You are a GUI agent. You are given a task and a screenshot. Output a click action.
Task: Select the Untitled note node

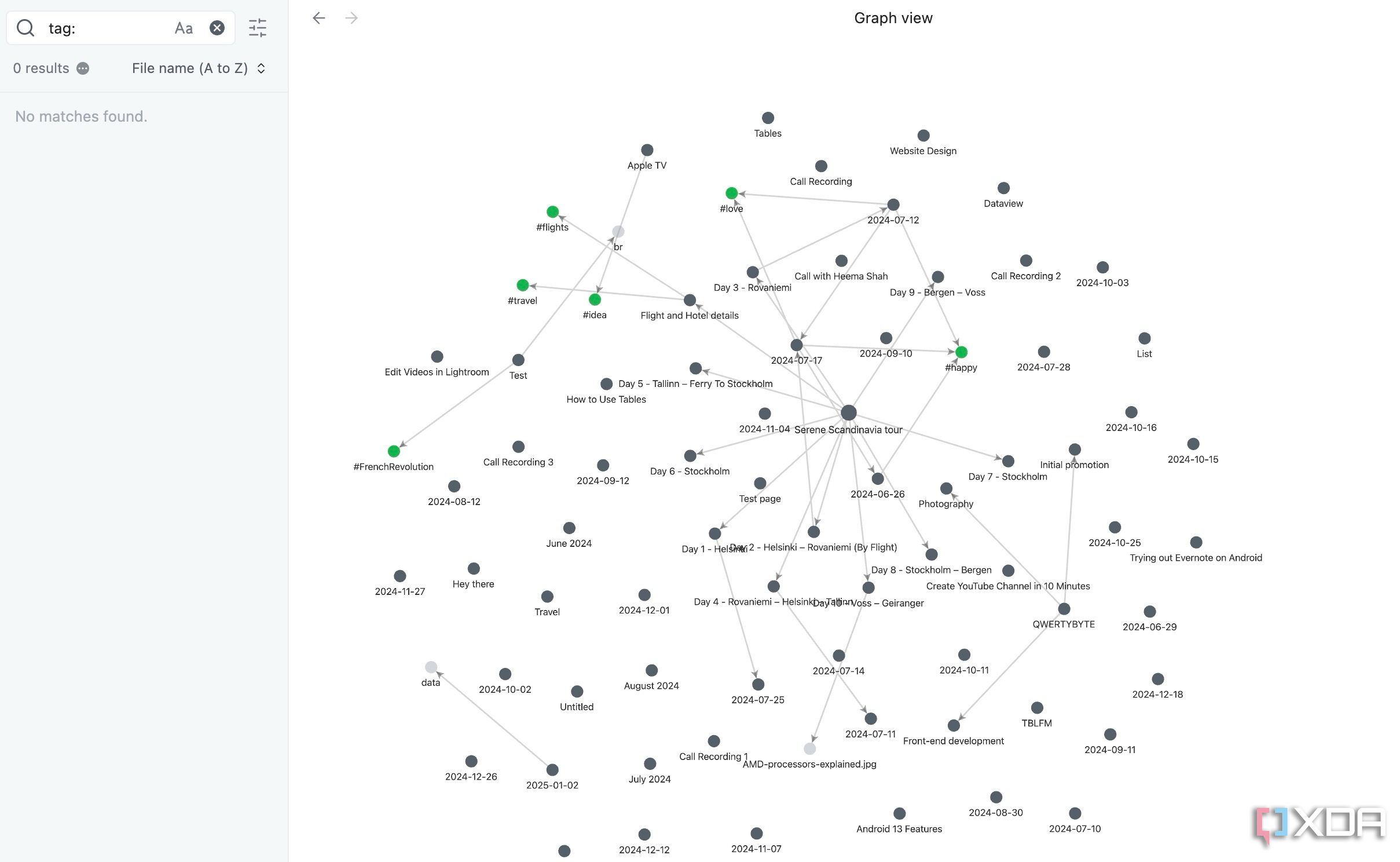point(577,692)
